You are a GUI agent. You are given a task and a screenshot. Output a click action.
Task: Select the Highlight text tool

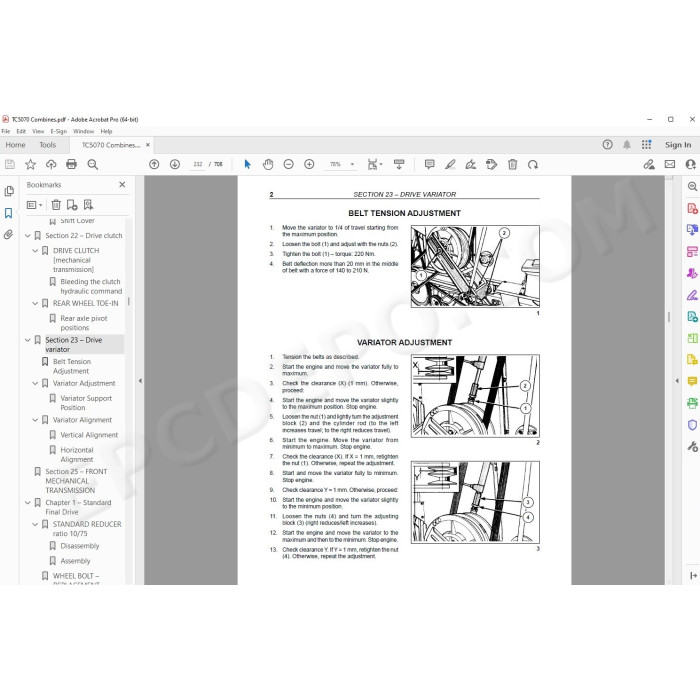(x=450, y=164)
